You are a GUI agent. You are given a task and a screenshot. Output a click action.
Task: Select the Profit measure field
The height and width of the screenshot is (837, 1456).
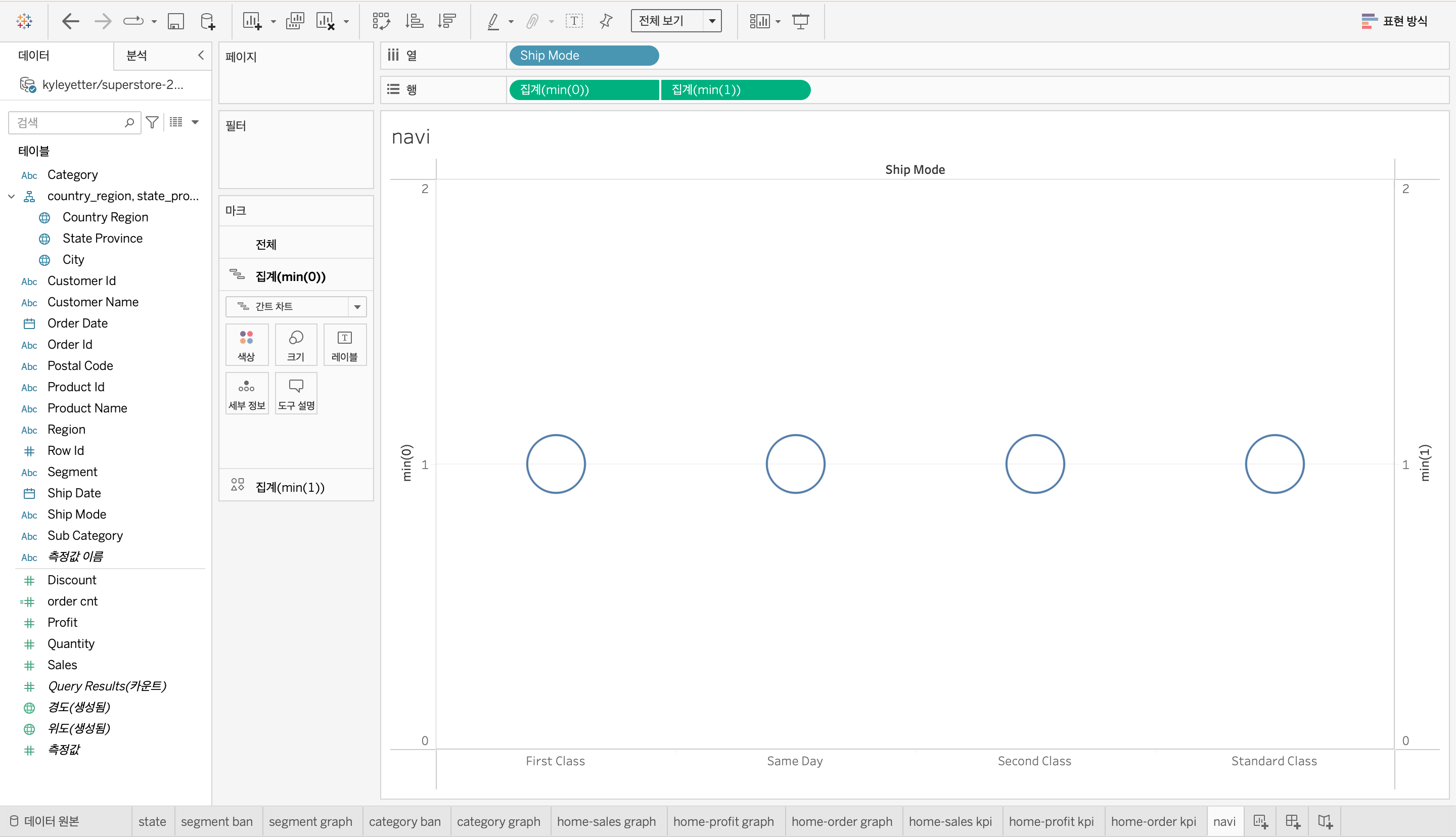(x=62, y=622)
